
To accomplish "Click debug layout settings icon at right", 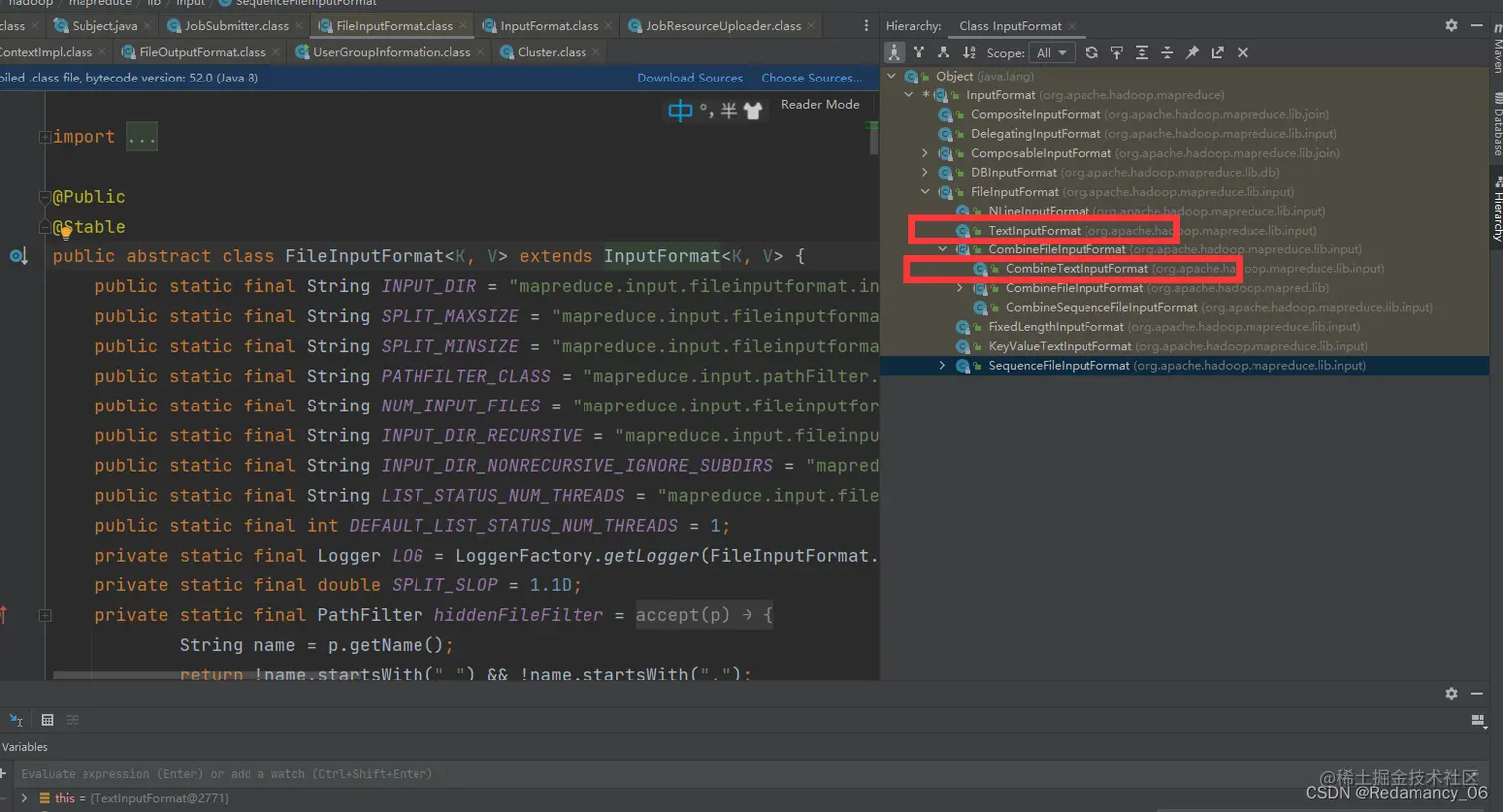I will click(1477, 720).
